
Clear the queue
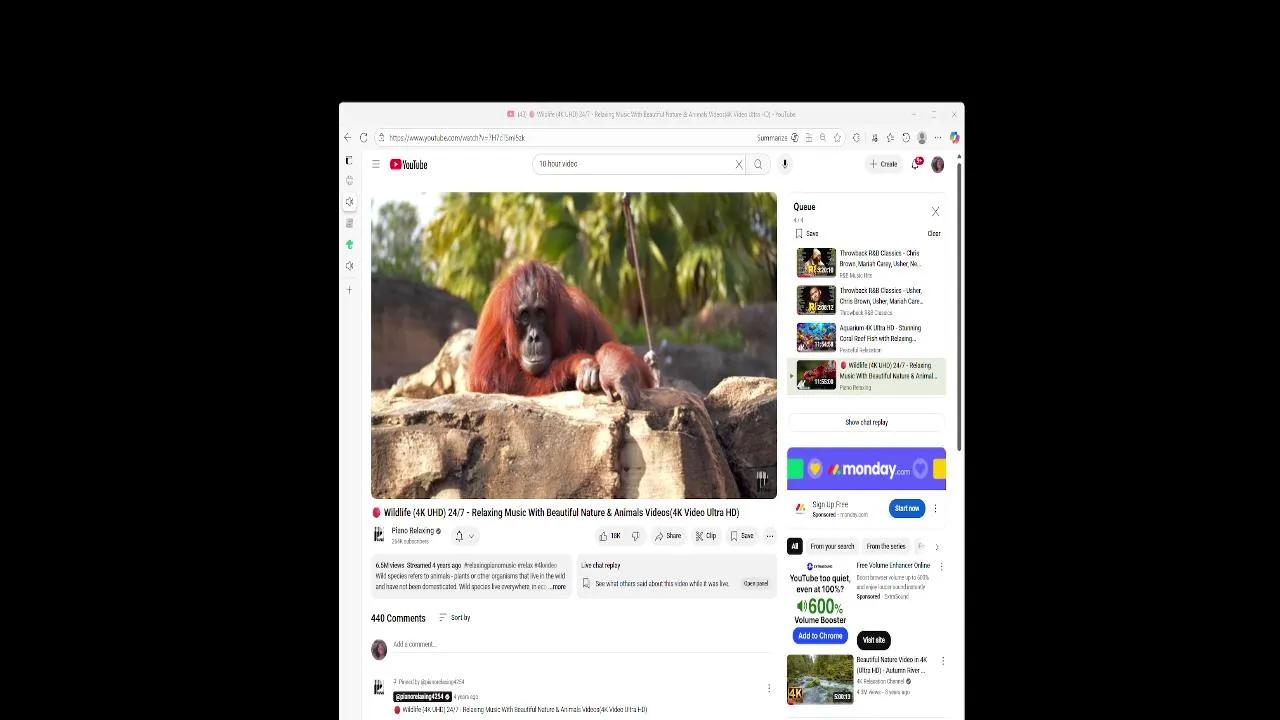[934, 234]
